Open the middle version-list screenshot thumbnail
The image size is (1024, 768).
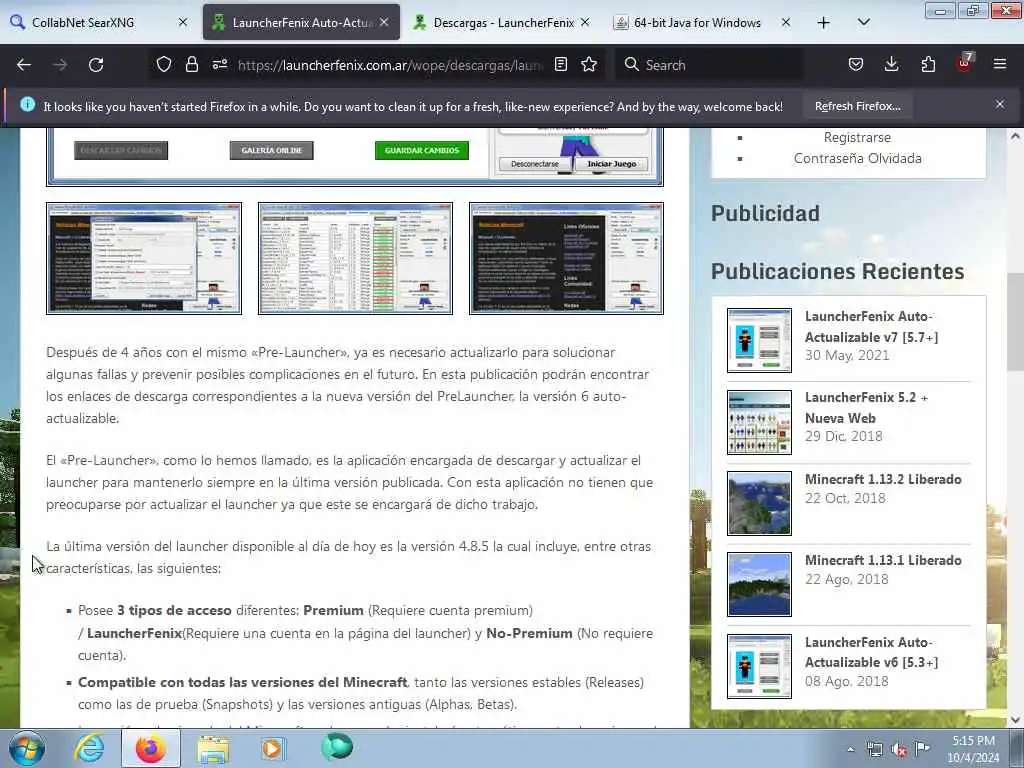pyautogui.click(x=355, y=259)
